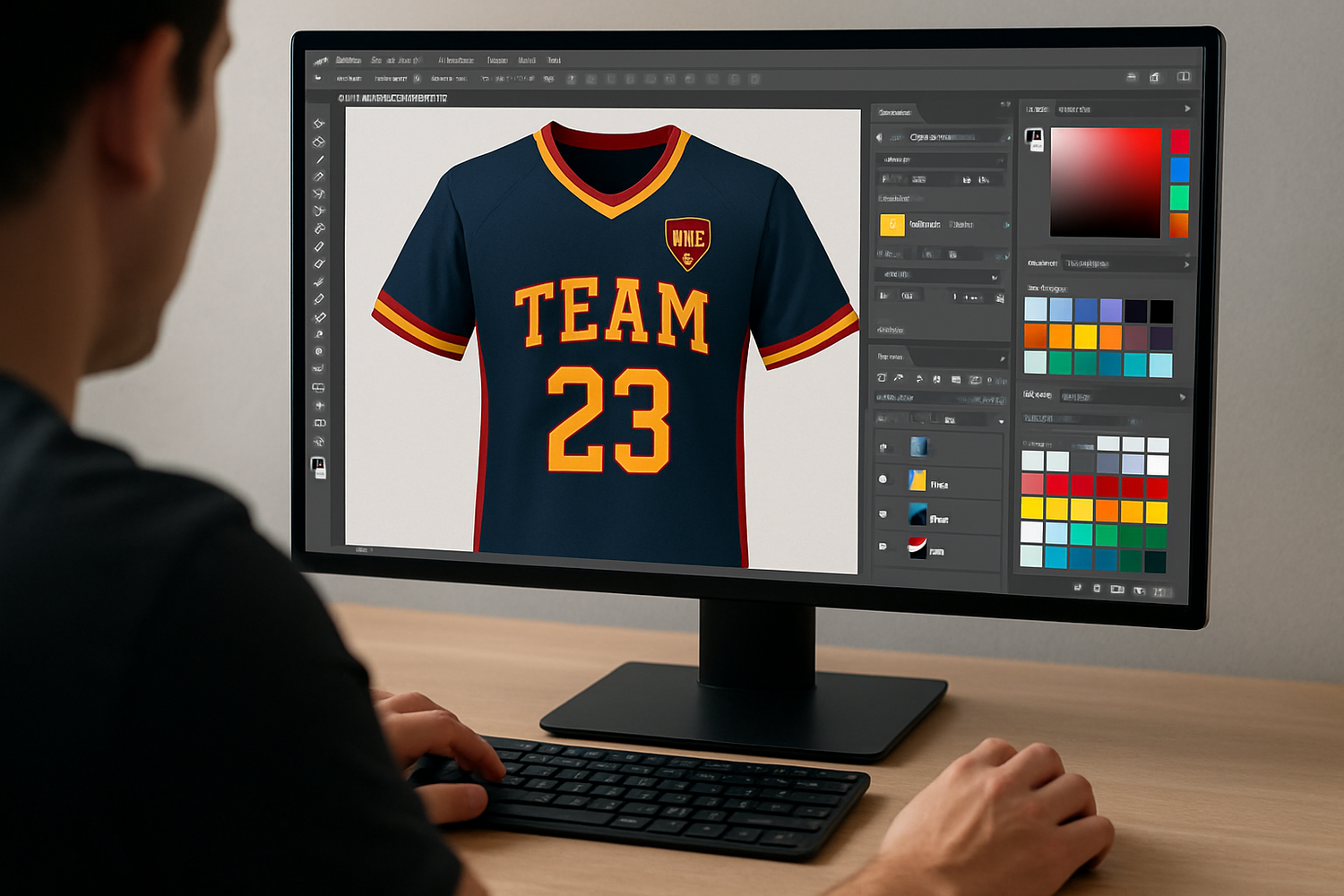The image size is (1344, 896).
Task: Click inside the red color gradient field
Action: click(x=1106, y=183)
